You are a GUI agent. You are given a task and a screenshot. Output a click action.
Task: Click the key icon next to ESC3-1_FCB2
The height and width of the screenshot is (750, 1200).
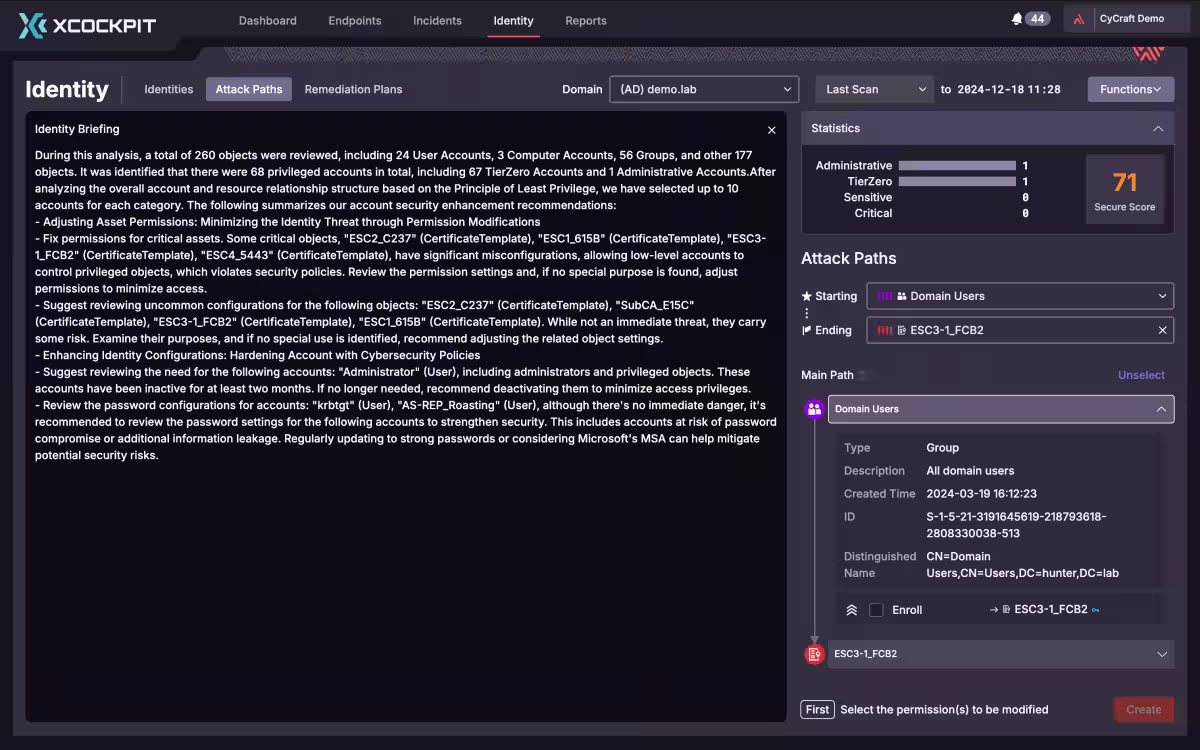(x=1096, y=610)
